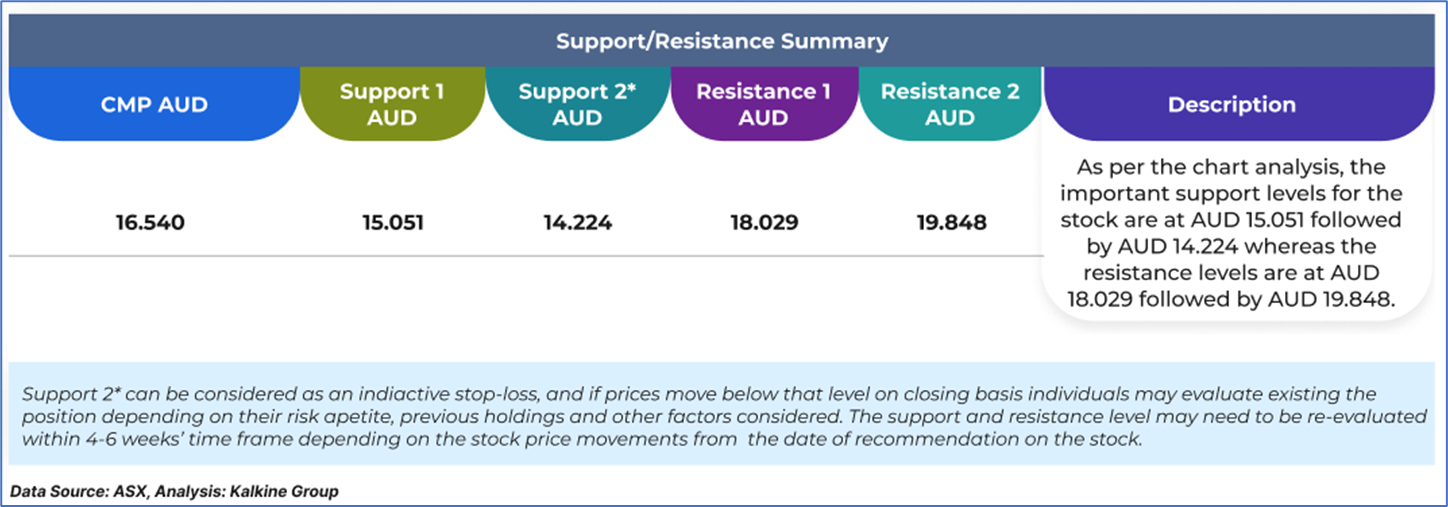Click the table cell value 14.224
The height and width of the screenshot is (507, 1448).
pos(577,222)
